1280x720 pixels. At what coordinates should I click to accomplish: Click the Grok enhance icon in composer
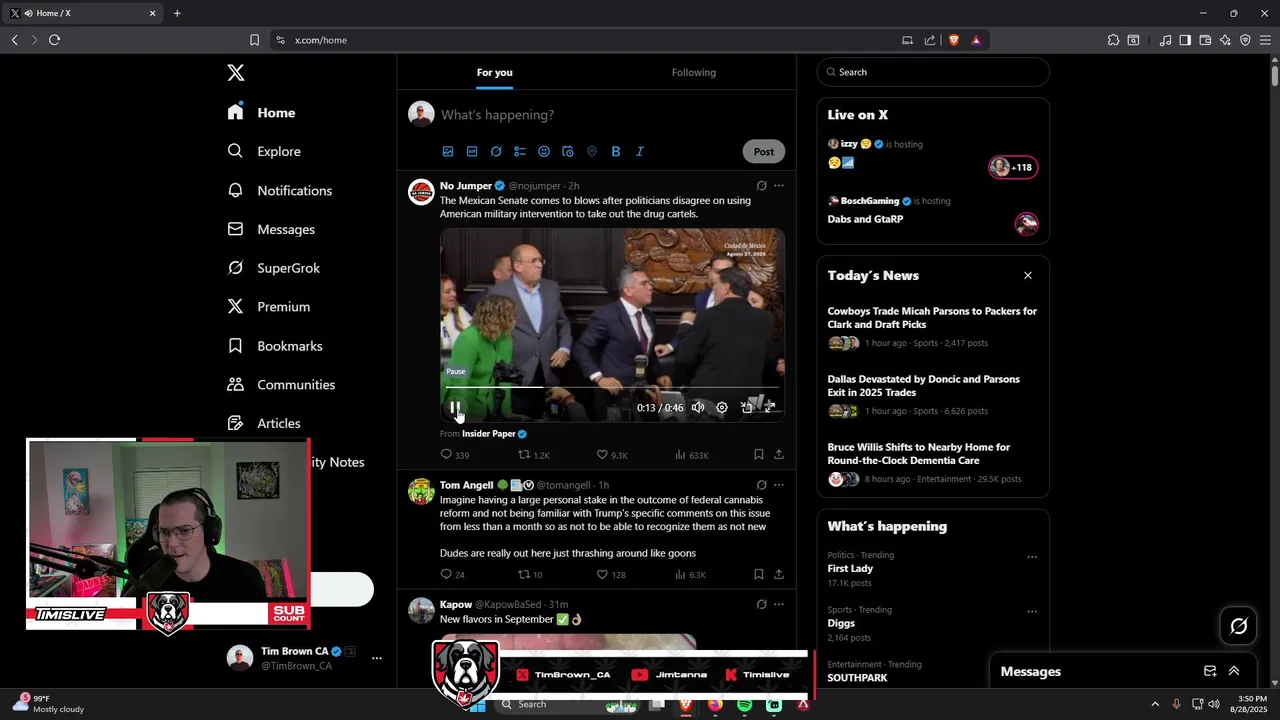coord(496,151)
